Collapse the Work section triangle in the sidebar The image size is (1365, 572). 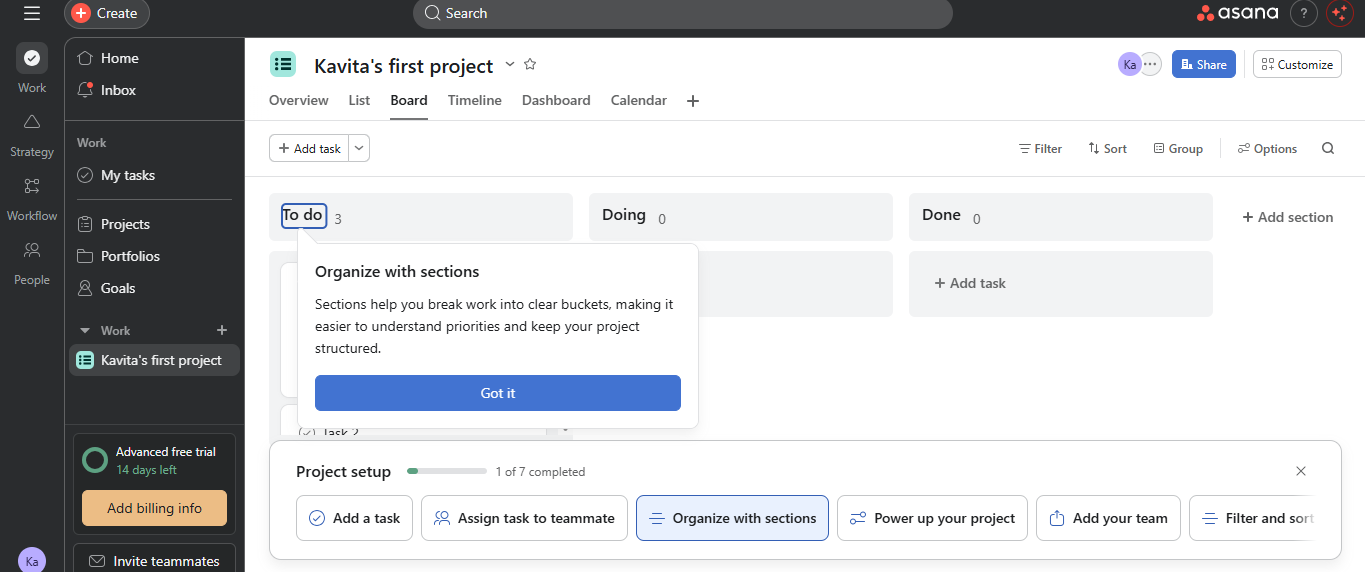point(84,331)
